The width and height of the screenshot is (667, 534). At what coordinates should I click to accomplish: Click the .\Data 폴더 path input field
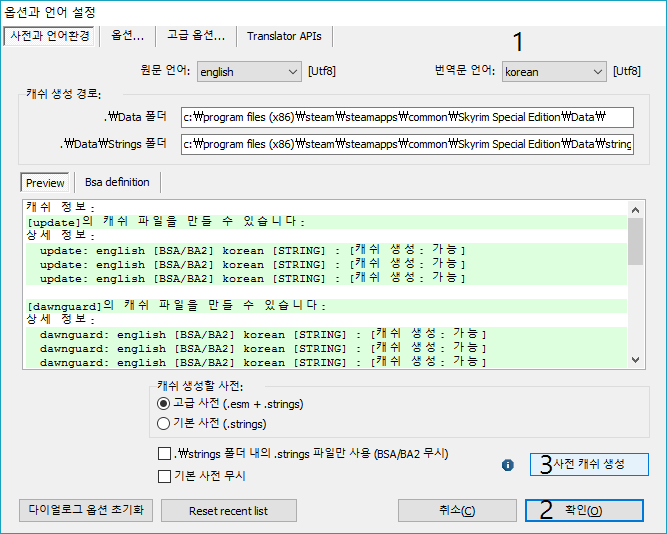pyautogui.click(x=407, y=117)
